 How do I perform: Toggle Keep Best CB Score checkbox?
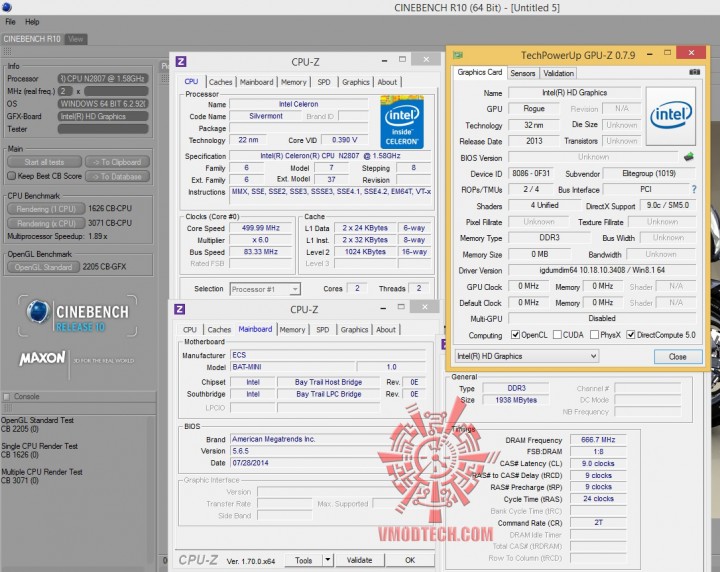pos(12,176)
